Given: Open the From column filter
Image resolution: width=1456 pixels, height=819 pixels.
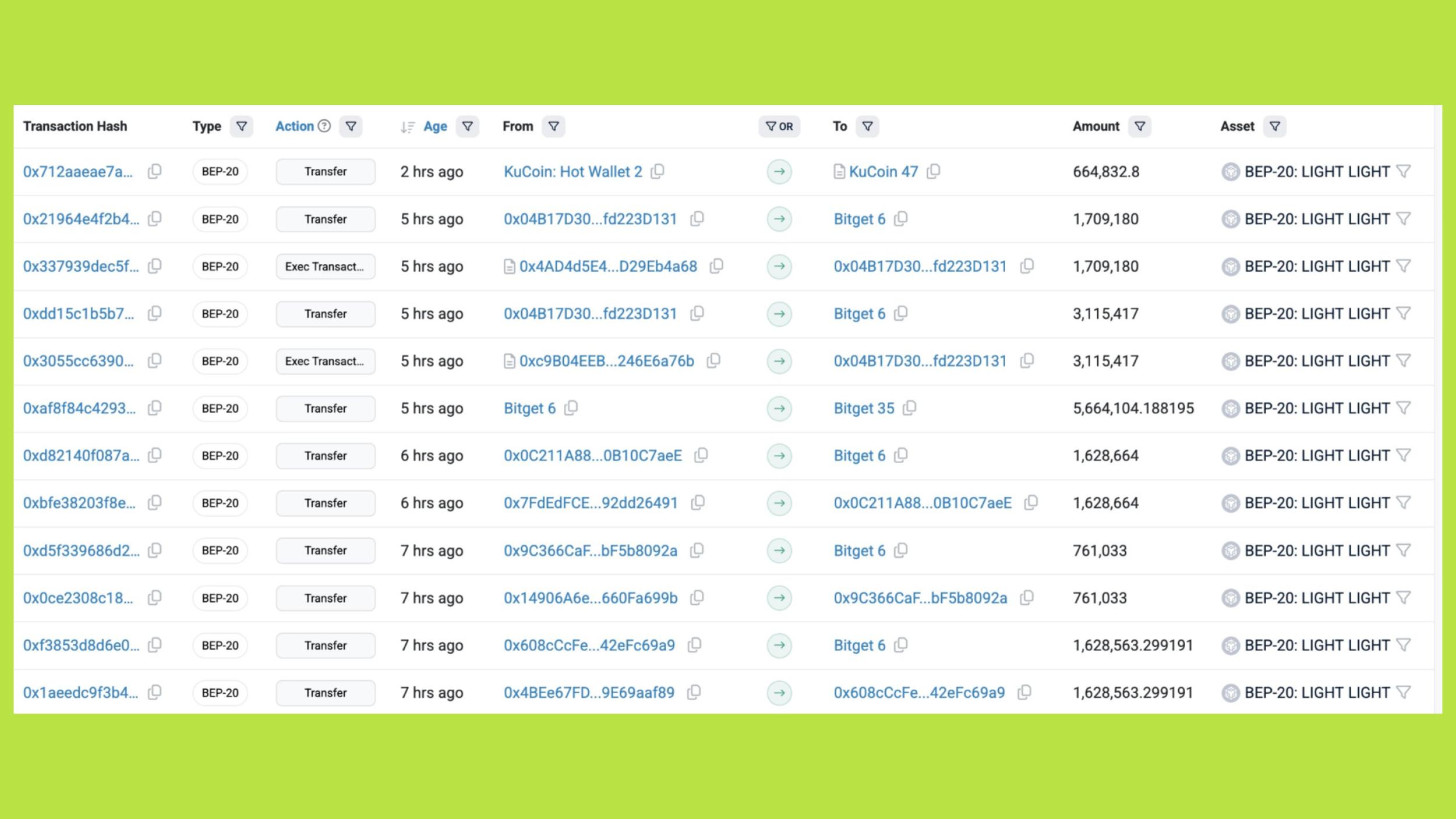Looking at the screenshot, I should click(553, 126).
